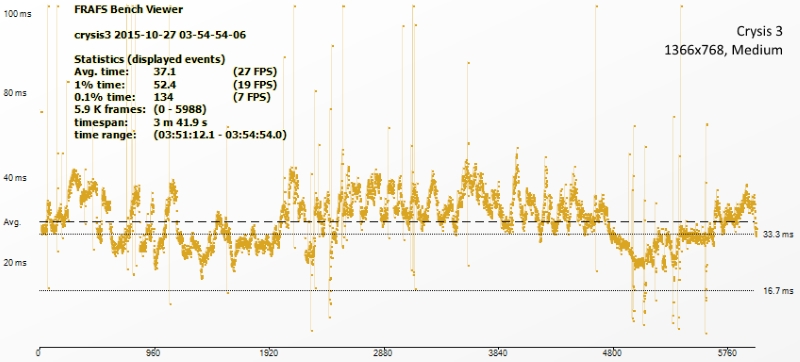Click the 4800 tick on x-axis
Viewport: 800px width, 362px height.
click(x=613, y=353)
